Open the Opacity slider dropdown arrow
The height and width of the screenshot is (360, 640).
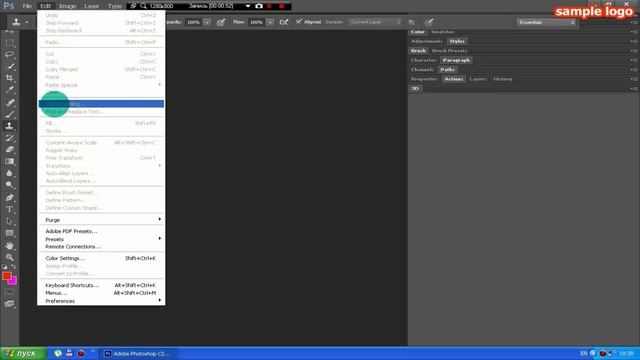(x=207, y=22)
